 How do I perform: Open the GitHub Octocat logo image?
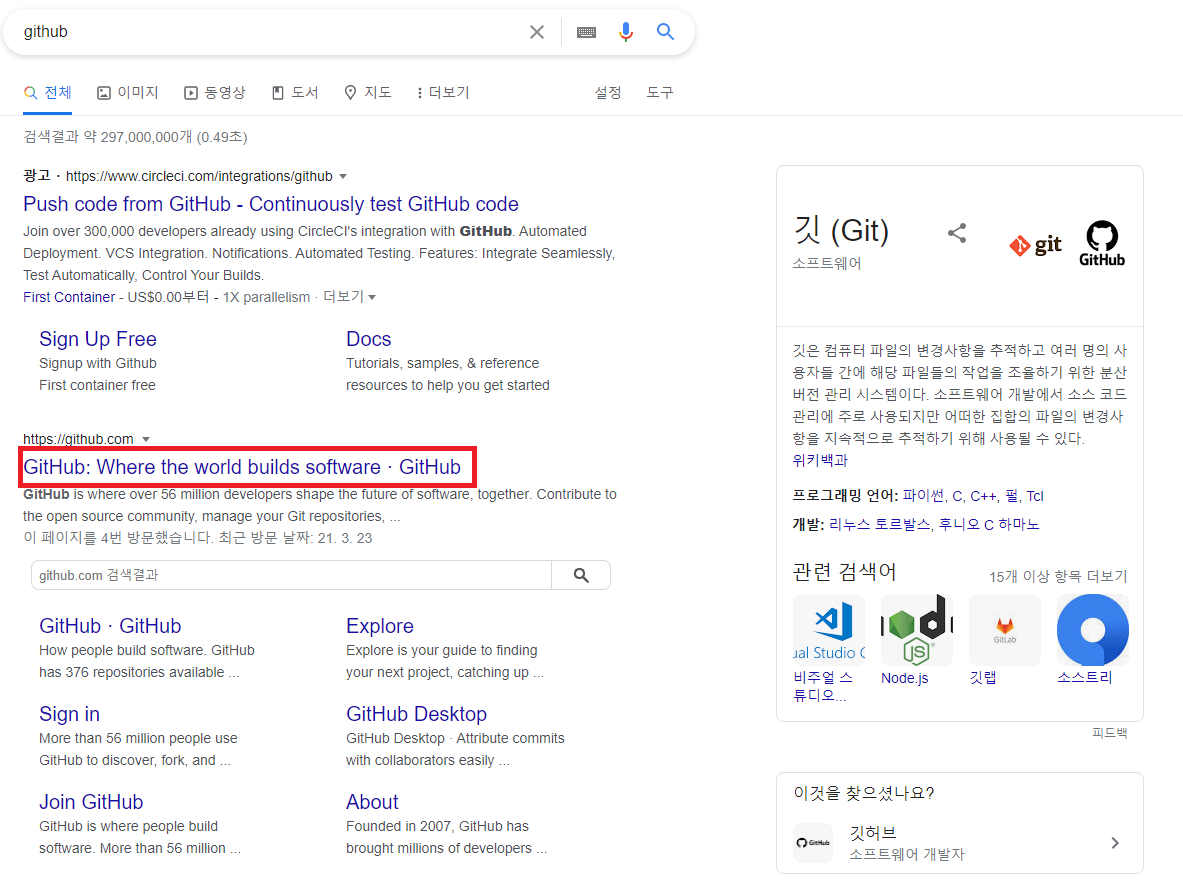click(1102, 244)
